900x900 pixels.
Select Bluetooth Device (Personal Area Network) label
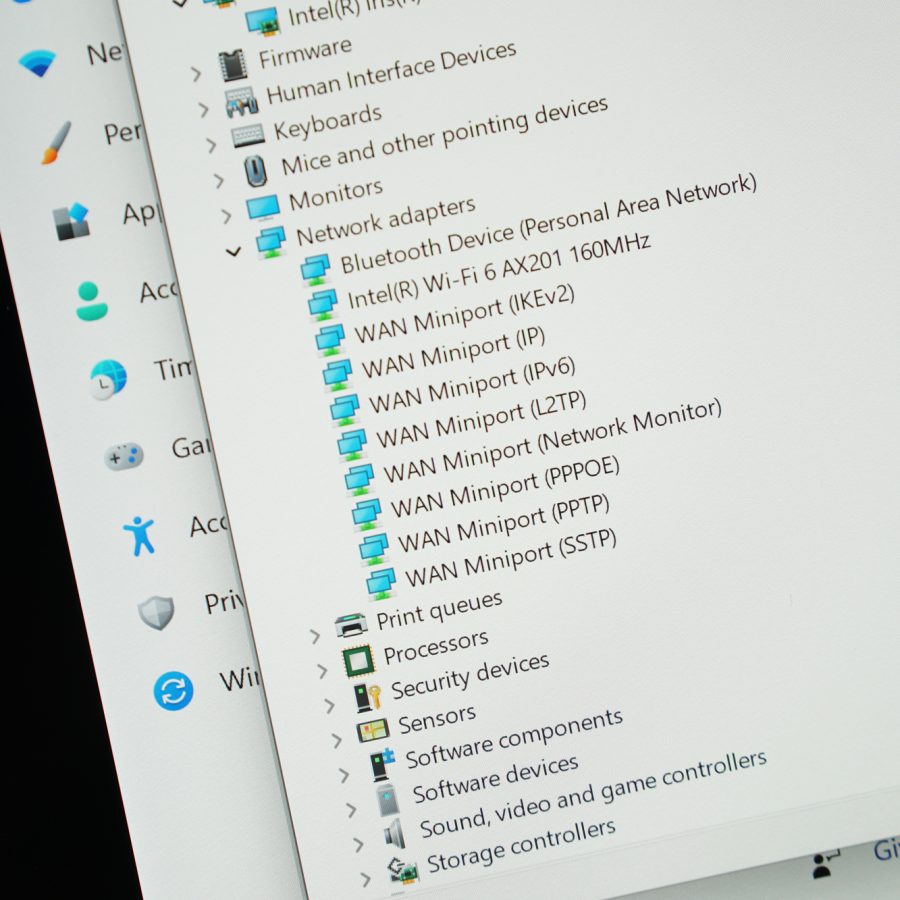pyautogui.click(x=549, y=224)
